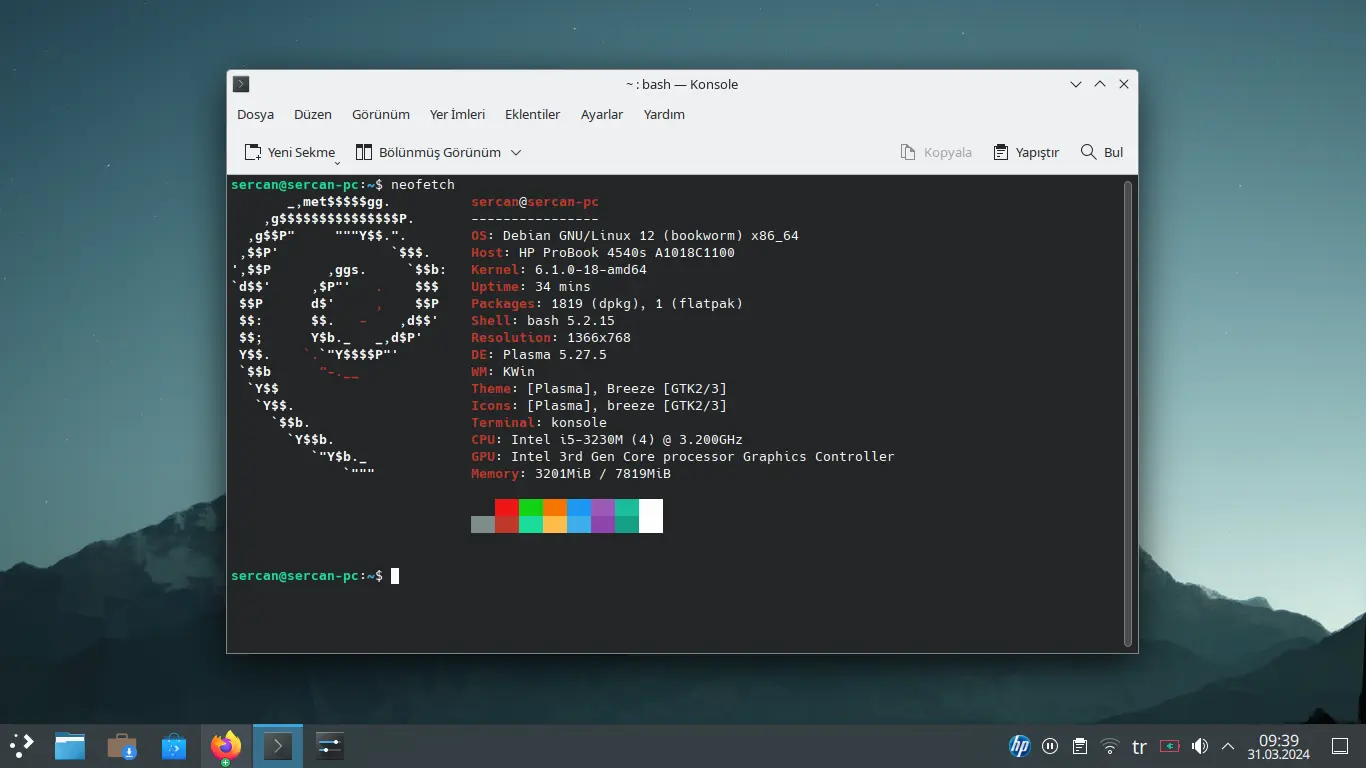Open the briefcase download app in taskbar
This screenshot has width=1366, height=768.
122,745
